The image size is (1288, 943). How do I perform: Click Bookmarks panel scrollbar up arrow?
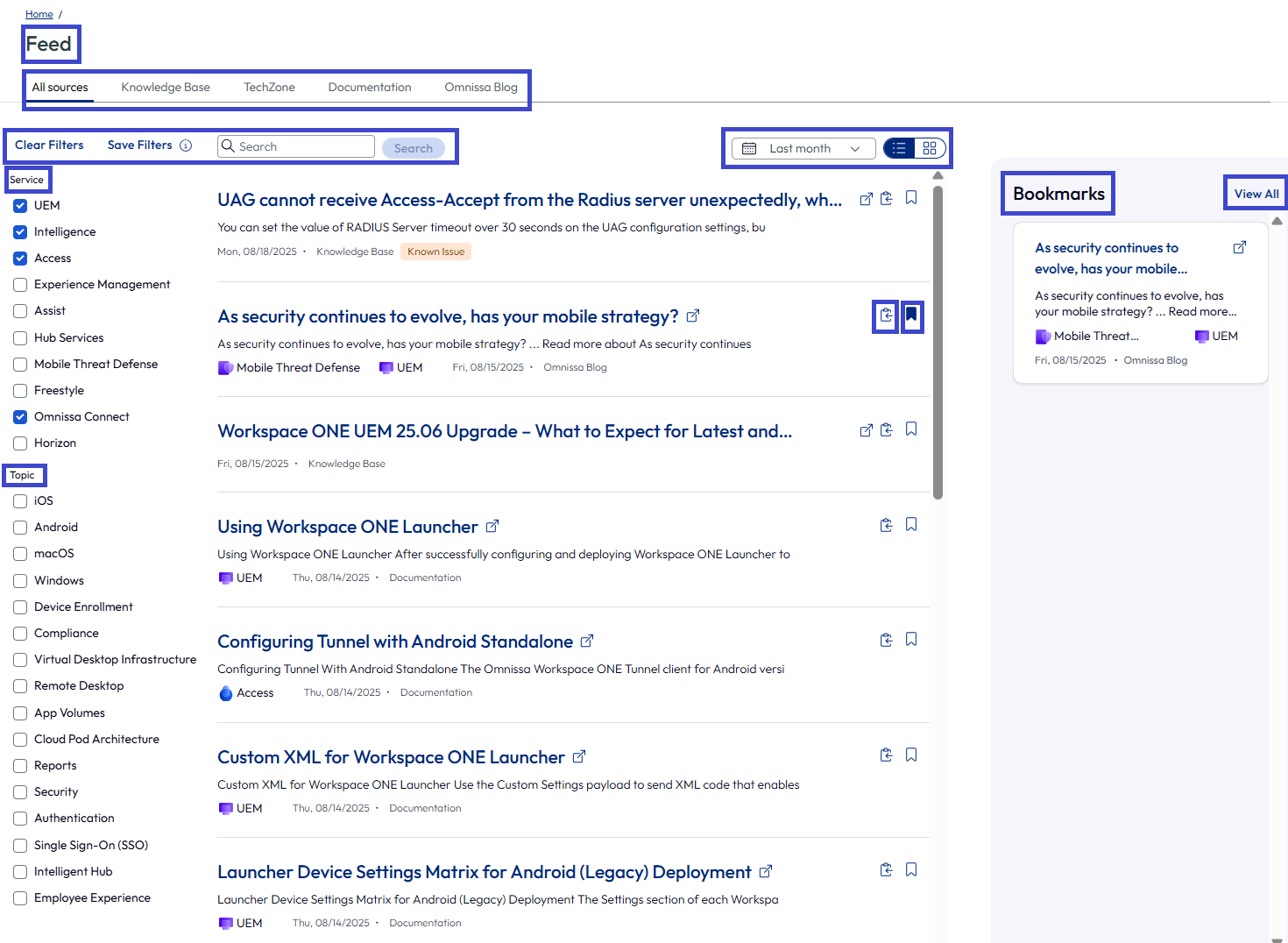1277,221
